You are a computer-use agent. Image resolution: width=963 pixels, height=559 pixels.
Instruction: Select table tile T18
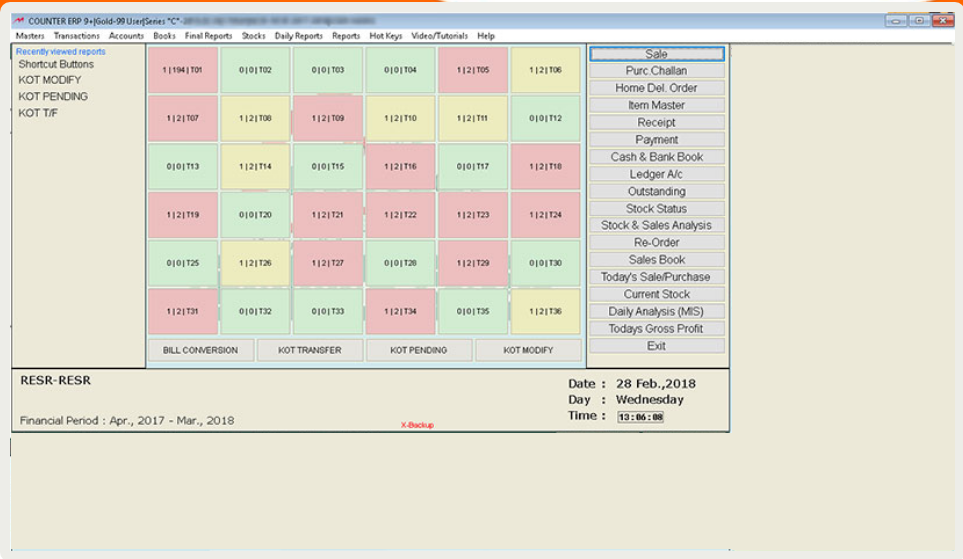click(x=545, y=166)
